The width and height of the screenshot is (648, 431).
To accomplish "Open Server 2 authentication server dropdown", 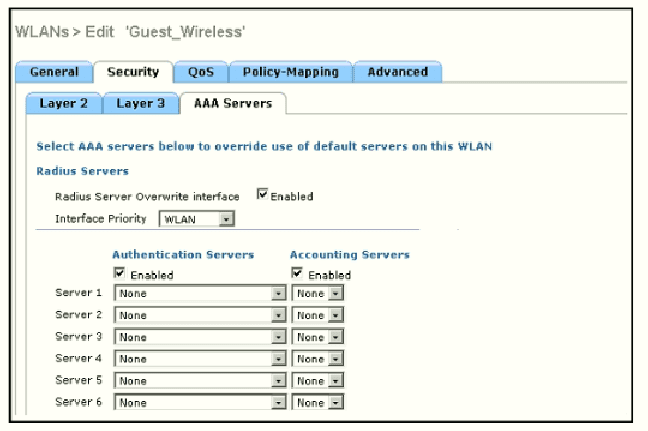I will 200,315.
